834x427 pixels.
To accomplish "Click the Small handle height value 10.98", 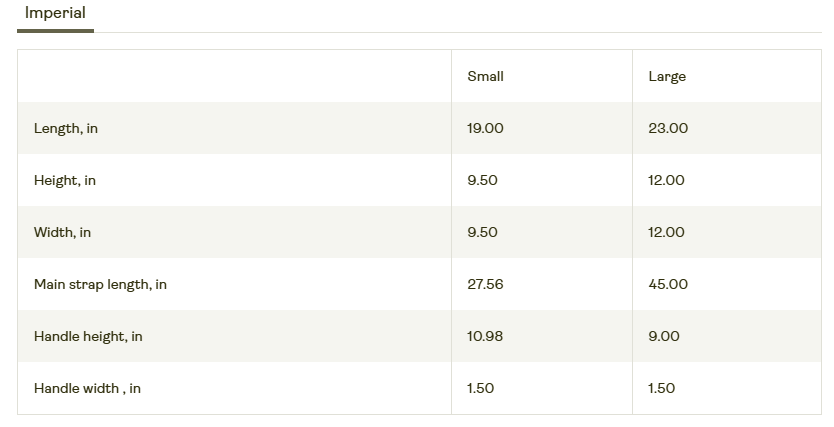I will point(484,337).
